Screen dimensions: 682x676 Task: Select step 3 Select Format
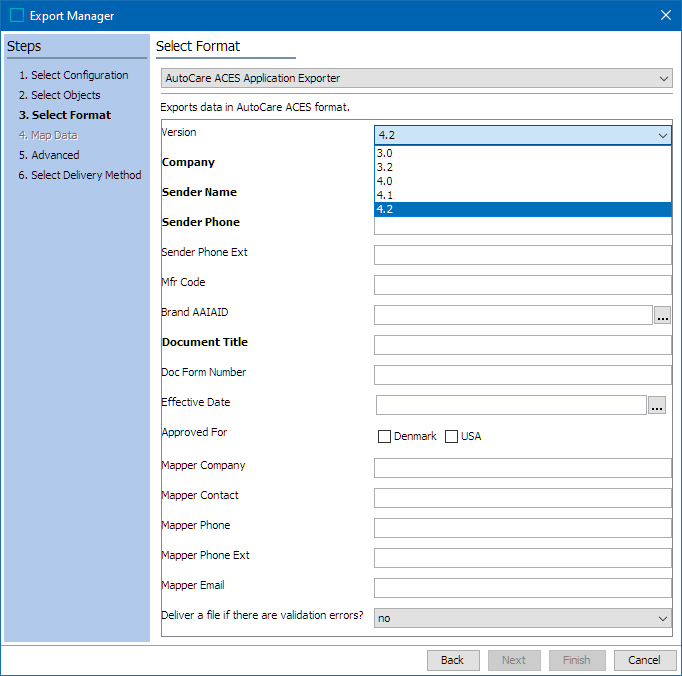pos(65,115)
